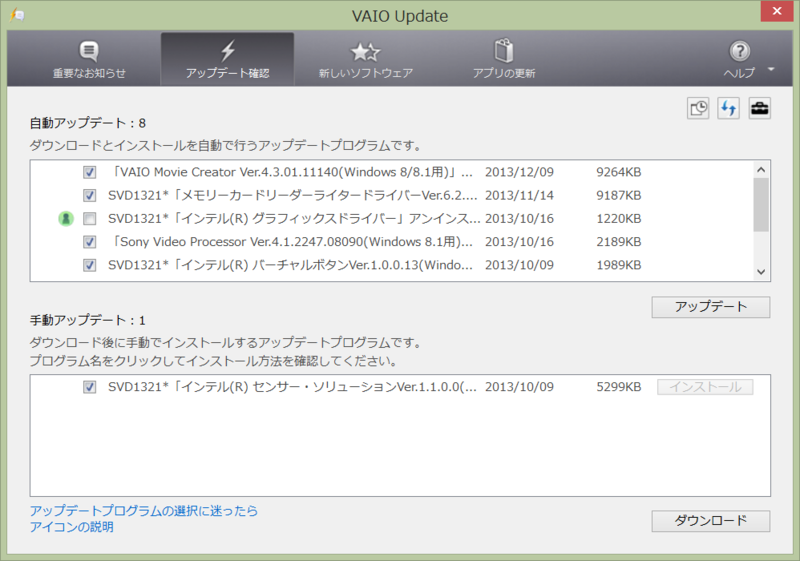Click the update history clock icon

click(x=698, y=108)
